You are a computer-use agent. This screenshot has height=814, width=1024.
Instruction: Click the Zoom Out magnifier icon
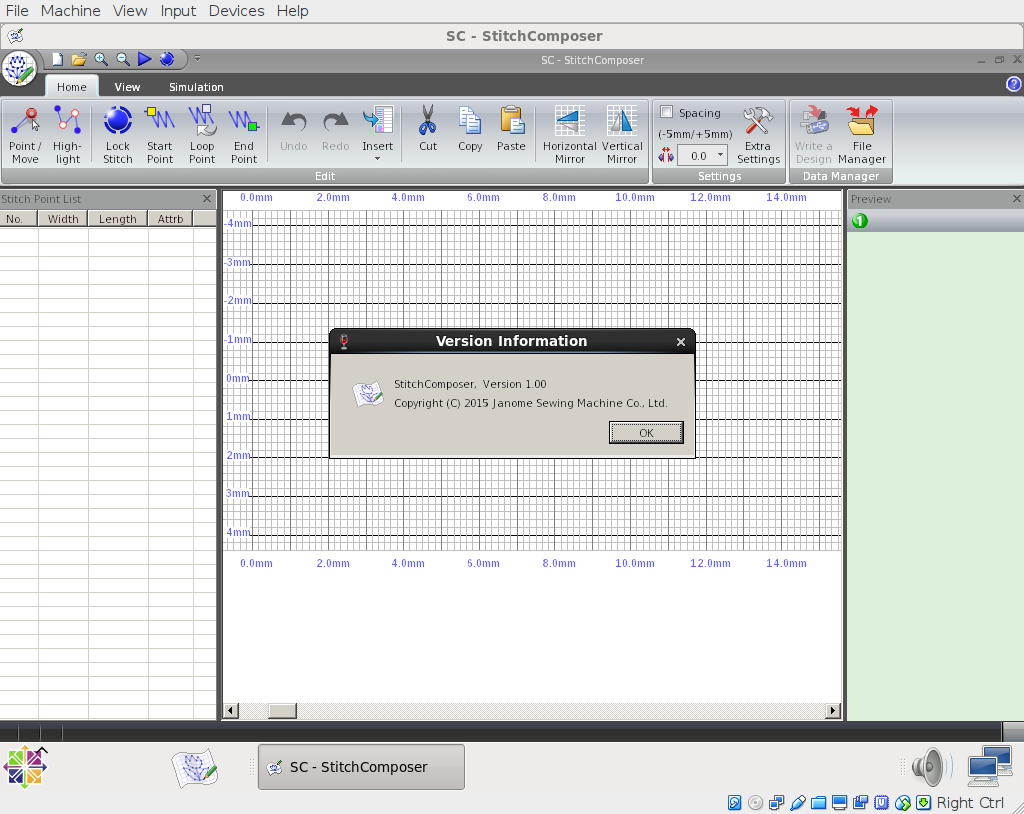click(x=123, y=59)
